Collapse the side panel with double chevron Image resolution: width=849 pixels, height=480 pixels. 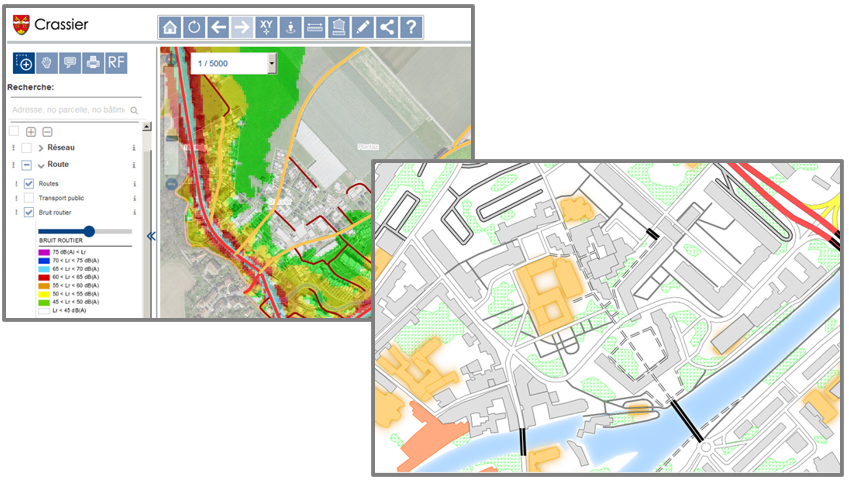pyautogui.click(x=151, y=237)
